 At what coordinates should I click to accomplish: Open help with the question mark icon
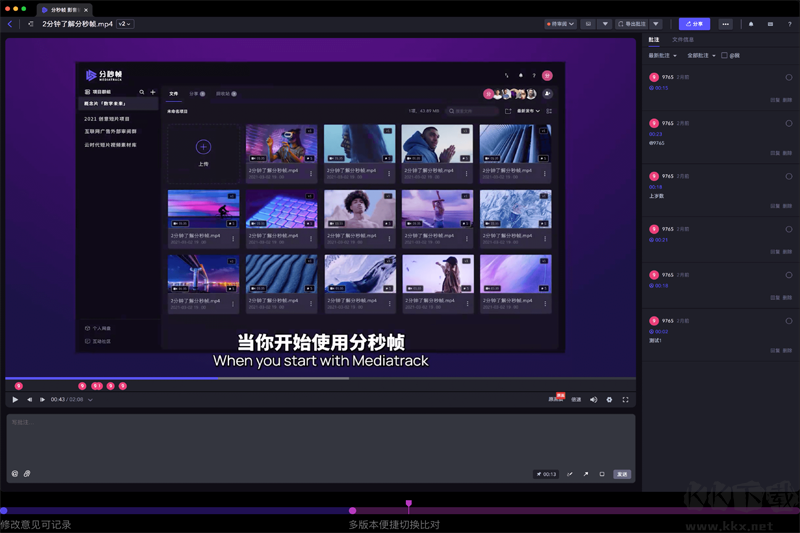point(789,24)
